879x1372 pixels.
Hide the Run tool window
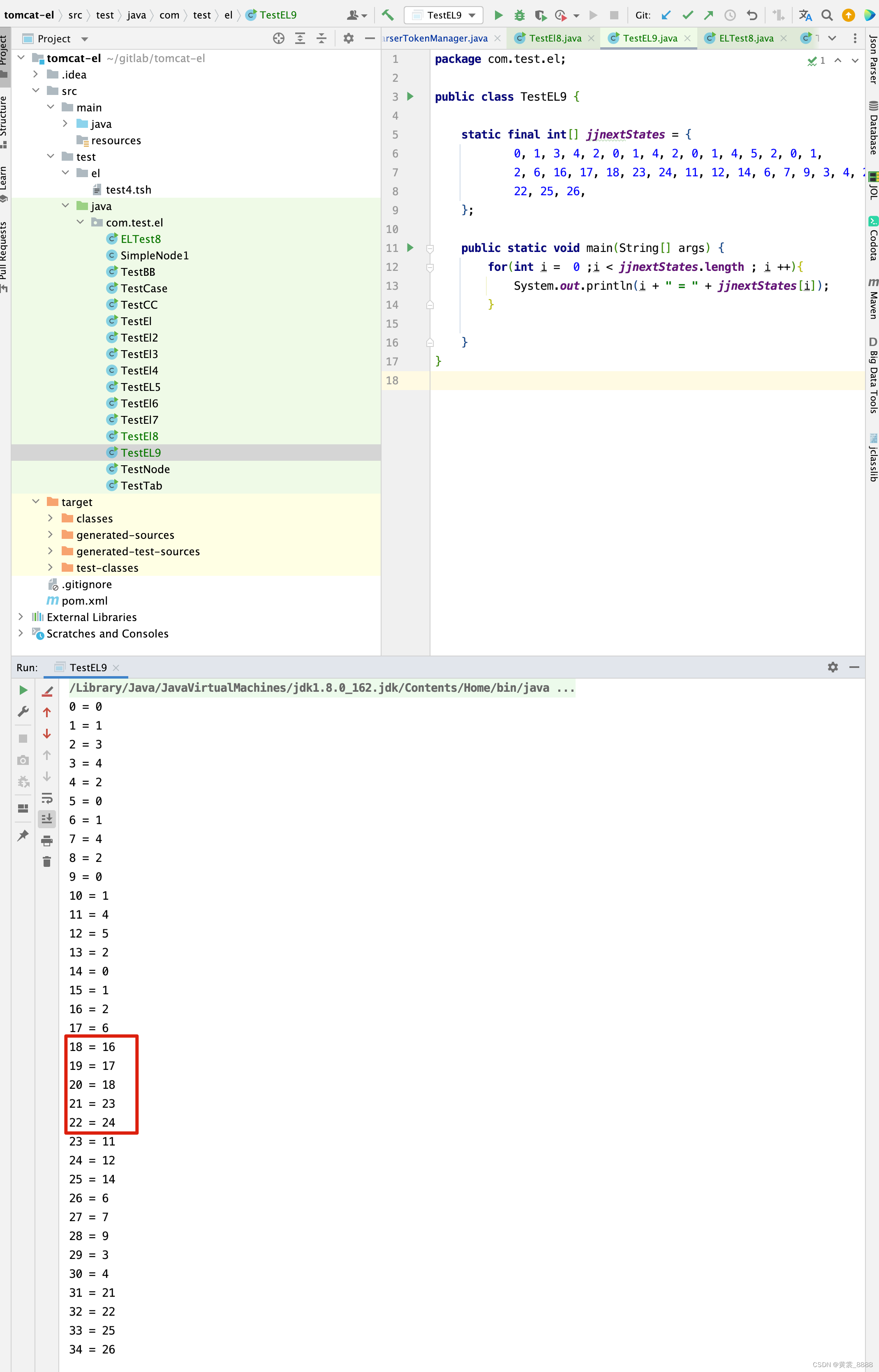pyautogui.click(x=854, y=667)
